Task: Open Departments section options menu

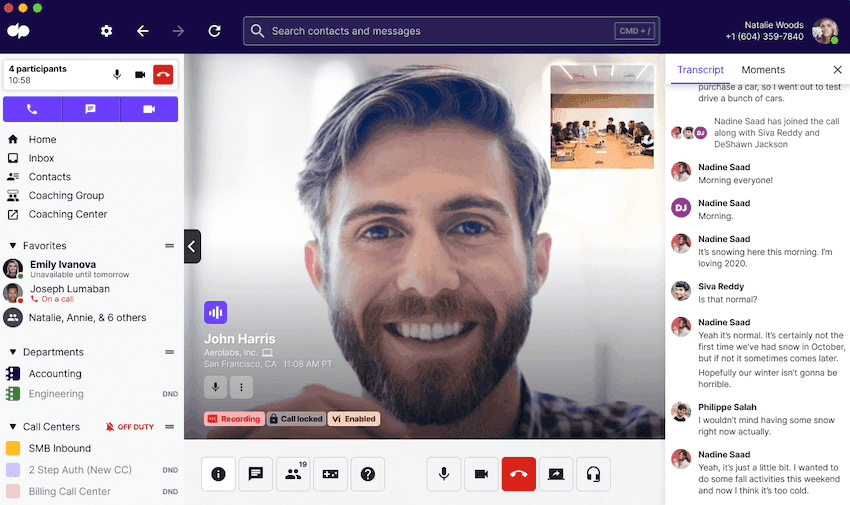Action: pos(170,352)
